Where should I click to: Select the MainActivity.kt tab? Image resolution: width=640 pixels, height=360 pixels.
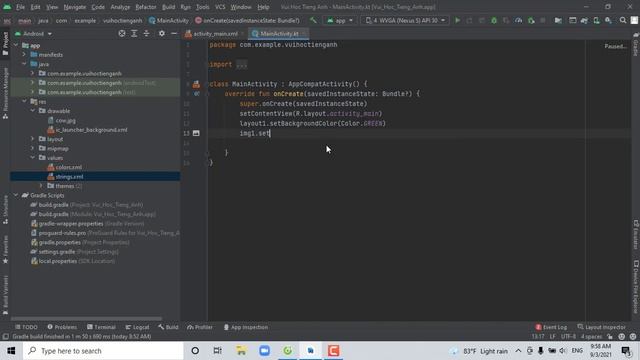click(279, 33)
